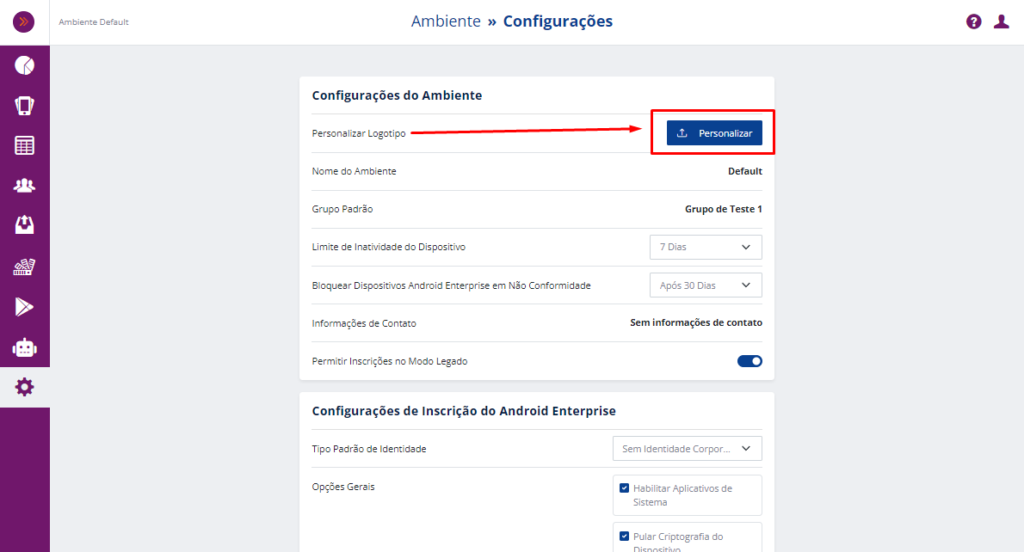Open the help question mark icon

pyautogui.click(x=974, y=22)
